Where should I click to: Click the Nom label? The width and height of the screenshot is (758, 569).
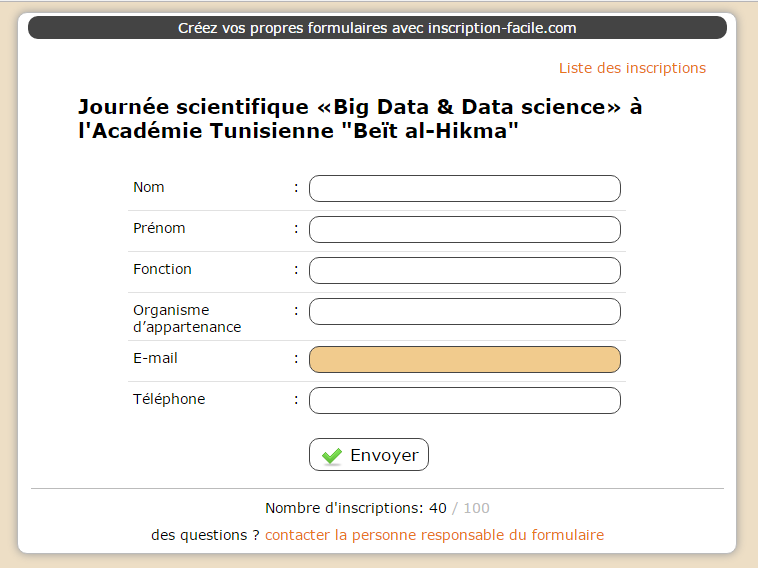click(148, 187)
